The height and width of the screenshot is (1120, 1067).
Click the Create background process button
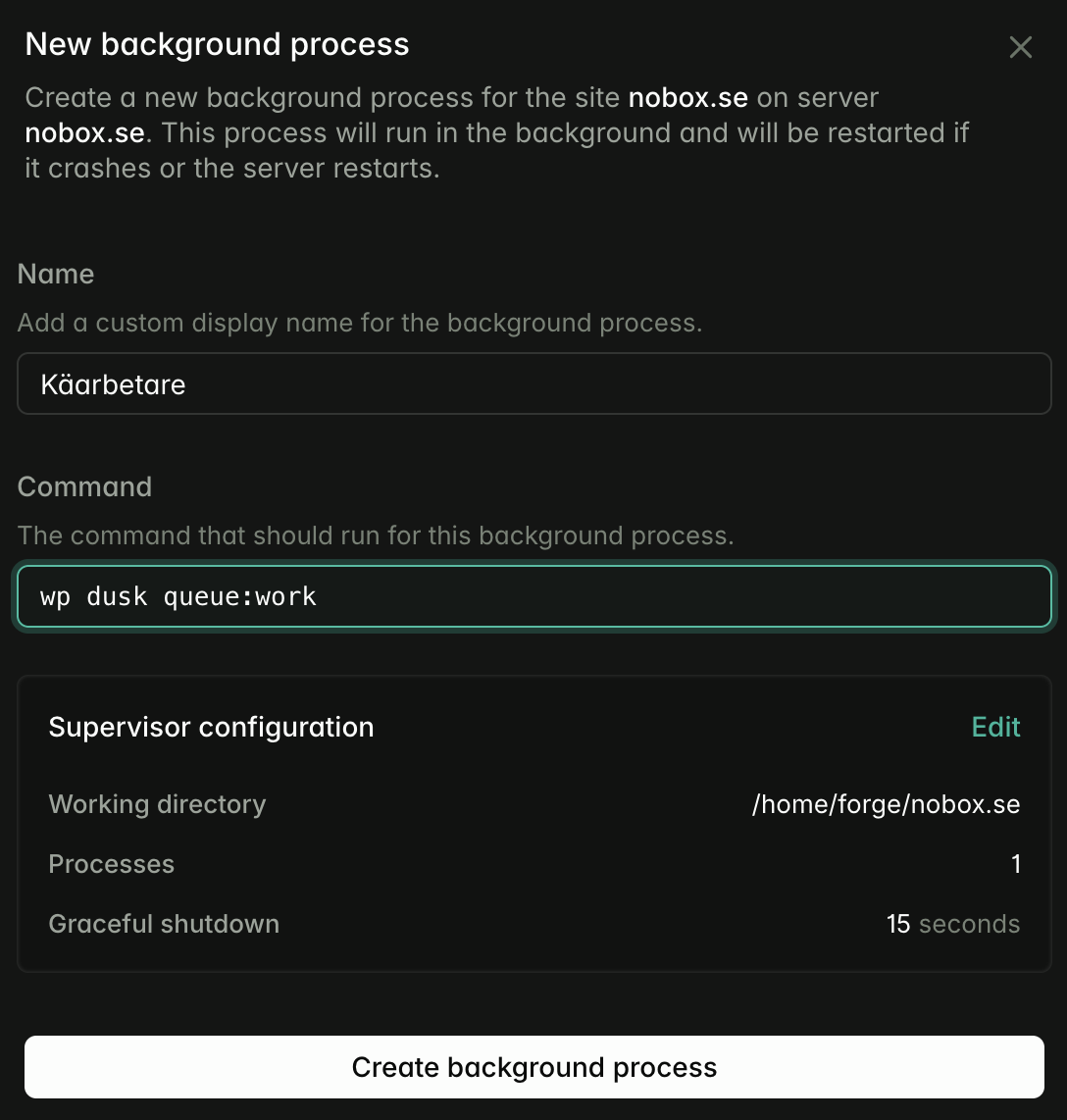(x=533, y=1067)
